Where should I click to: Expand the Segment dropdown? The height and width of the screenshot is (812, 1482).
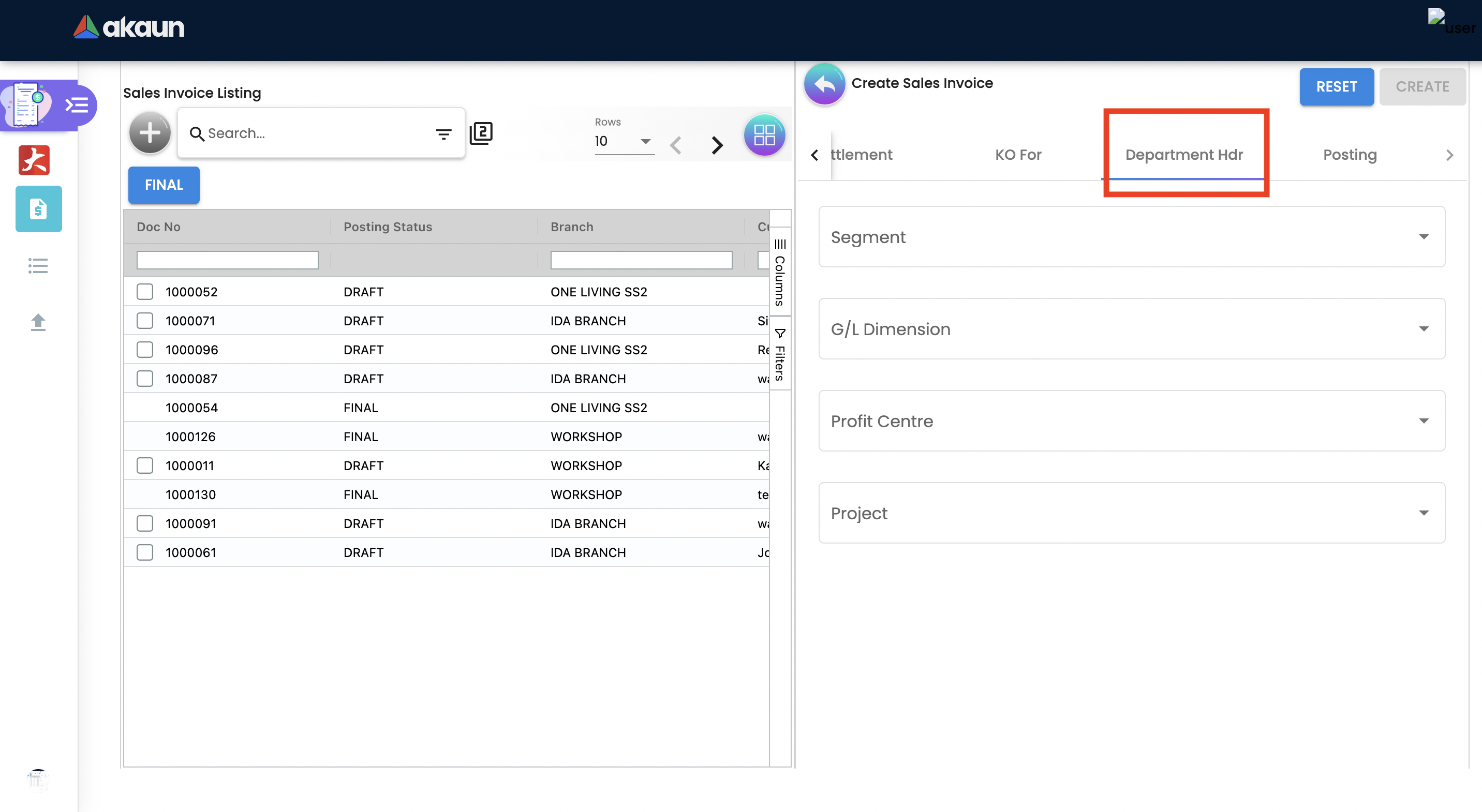[x=1131, y=237]
